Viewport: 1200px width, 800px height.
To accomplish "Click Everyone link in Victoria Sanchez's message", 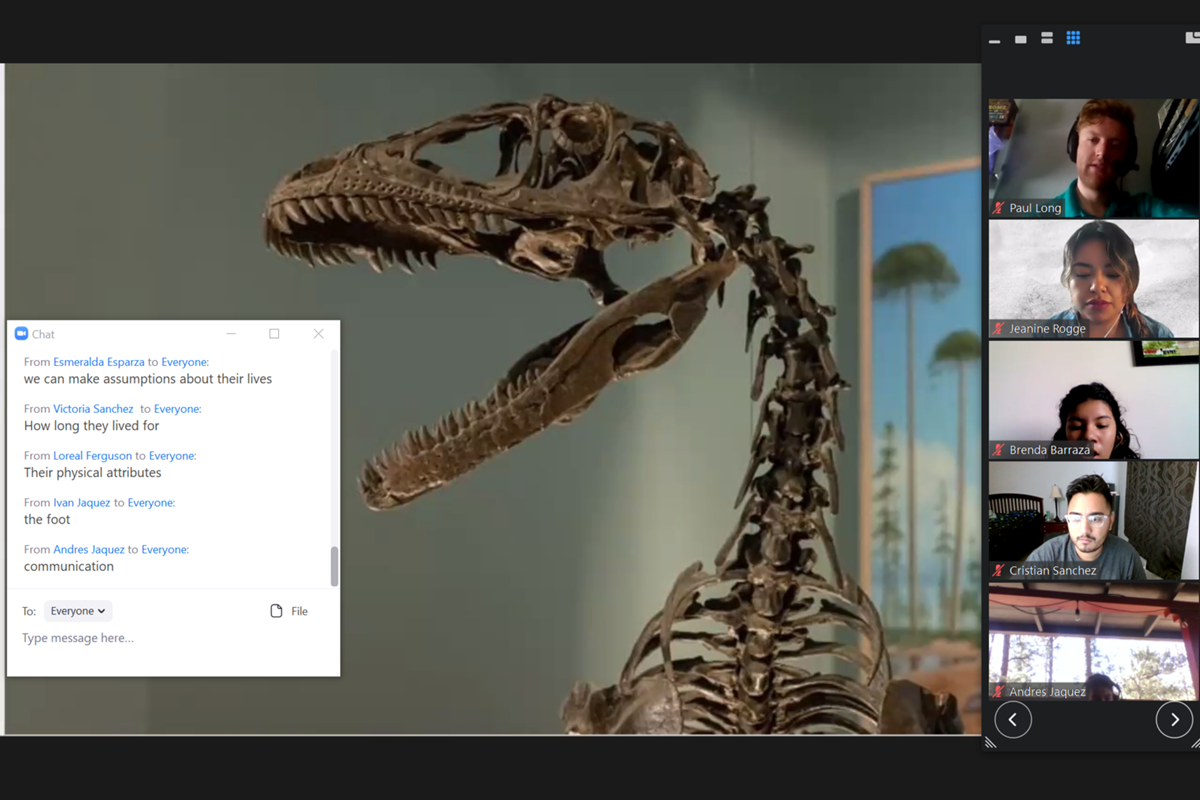I will pyautogui.click(x=177, y=409).
